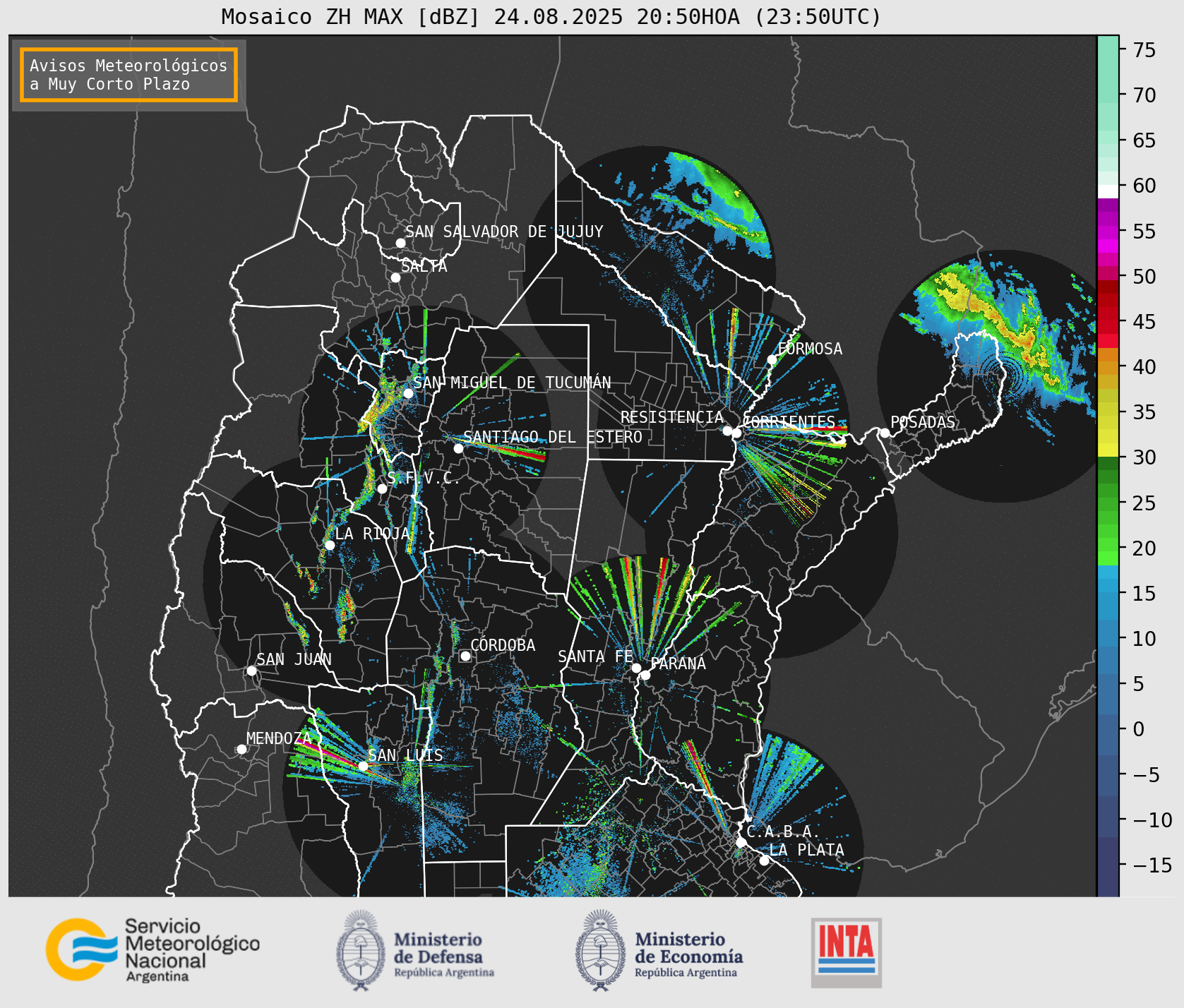Click the San Salvador de Jujuy city marker

(400, 243)
